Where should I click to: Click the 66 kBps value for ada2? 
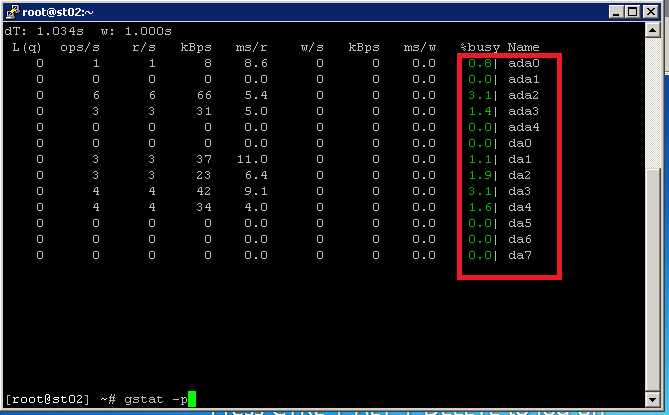(204, 95)
